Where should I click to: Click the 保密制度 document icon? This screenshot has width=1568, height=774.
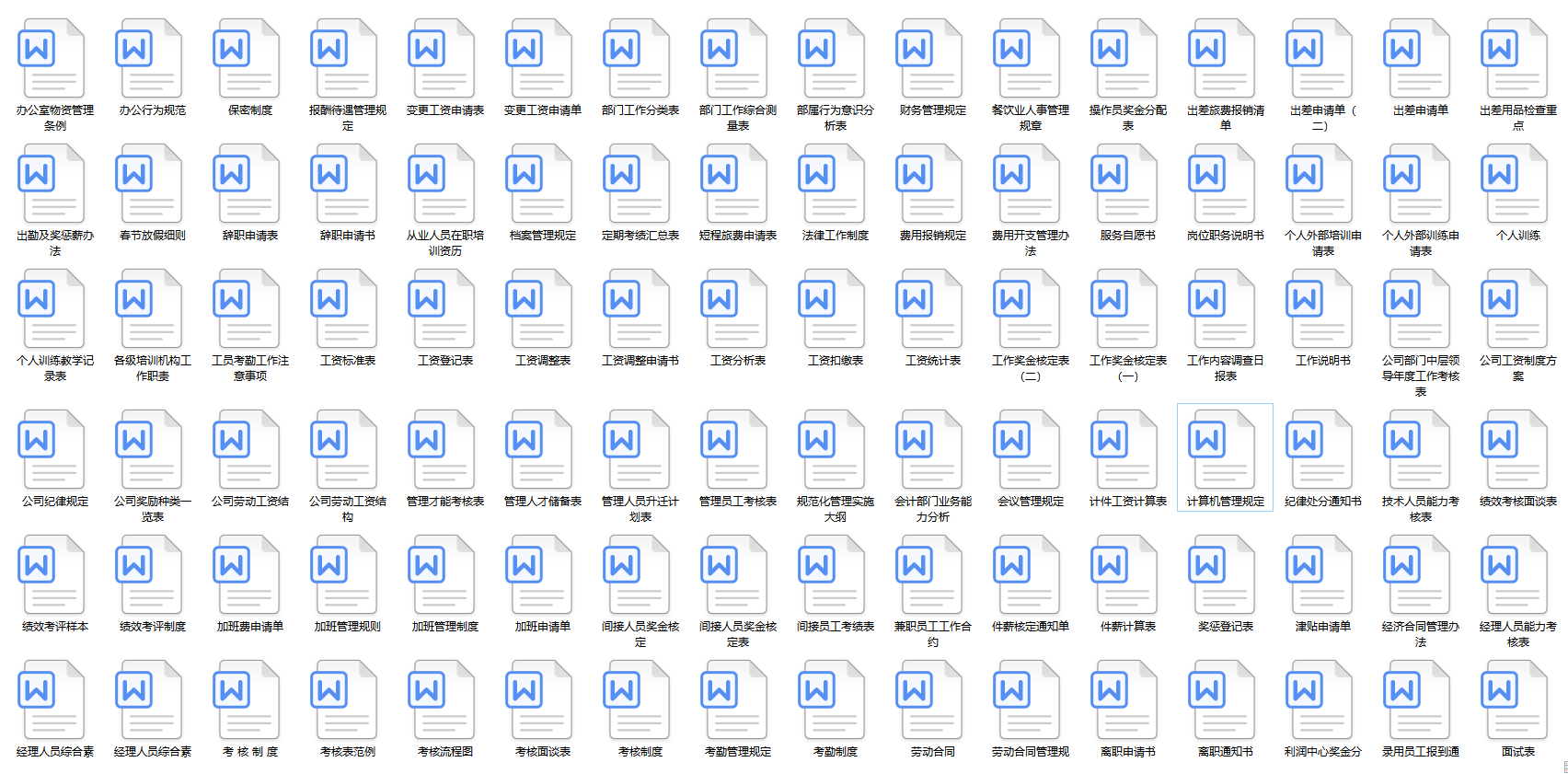click(247, 59)
